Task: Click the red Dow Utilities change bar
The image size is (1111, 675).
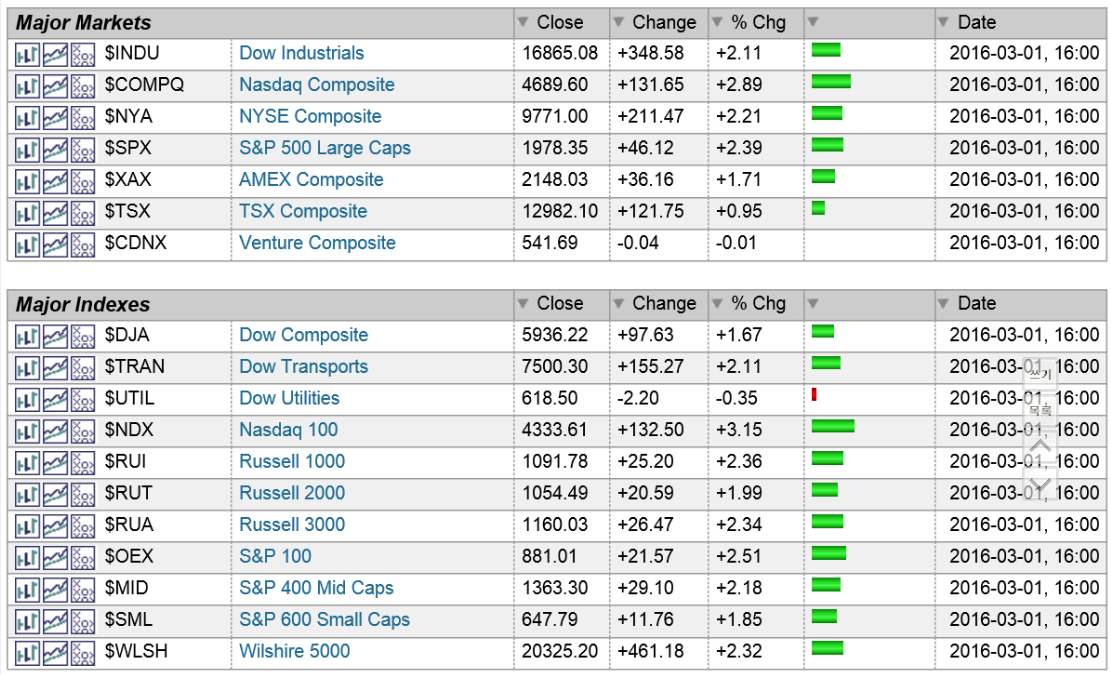Action: (815, 395)
